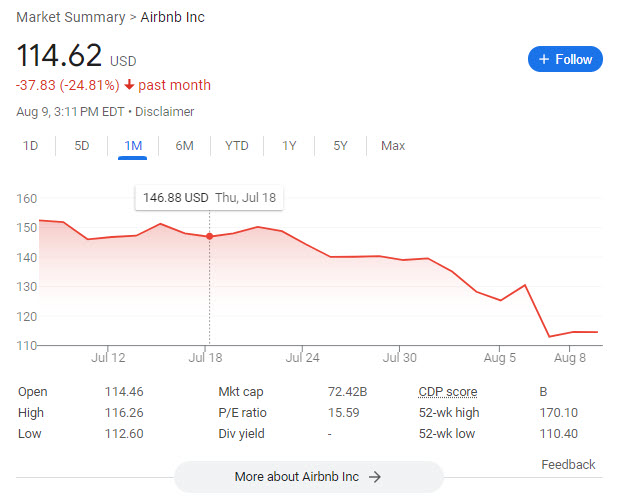The image size is (627, 503).
Task: Click the red down arrow price change icon
Action: pos(129,85)
